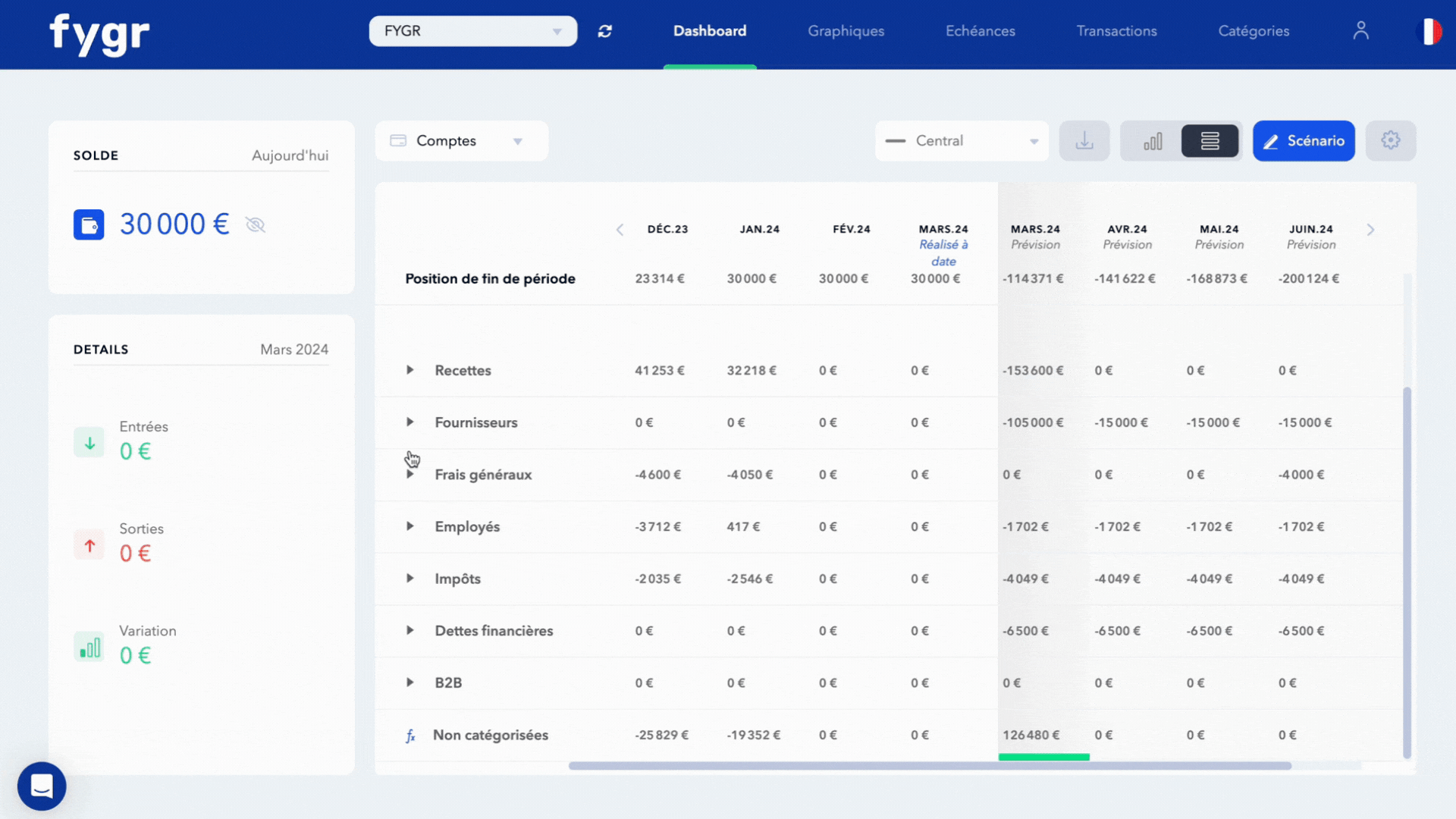Click the Recettes 41 253 € cell
The height and width of the screenshot is (819, 1456).
click(x=660, y=371)
